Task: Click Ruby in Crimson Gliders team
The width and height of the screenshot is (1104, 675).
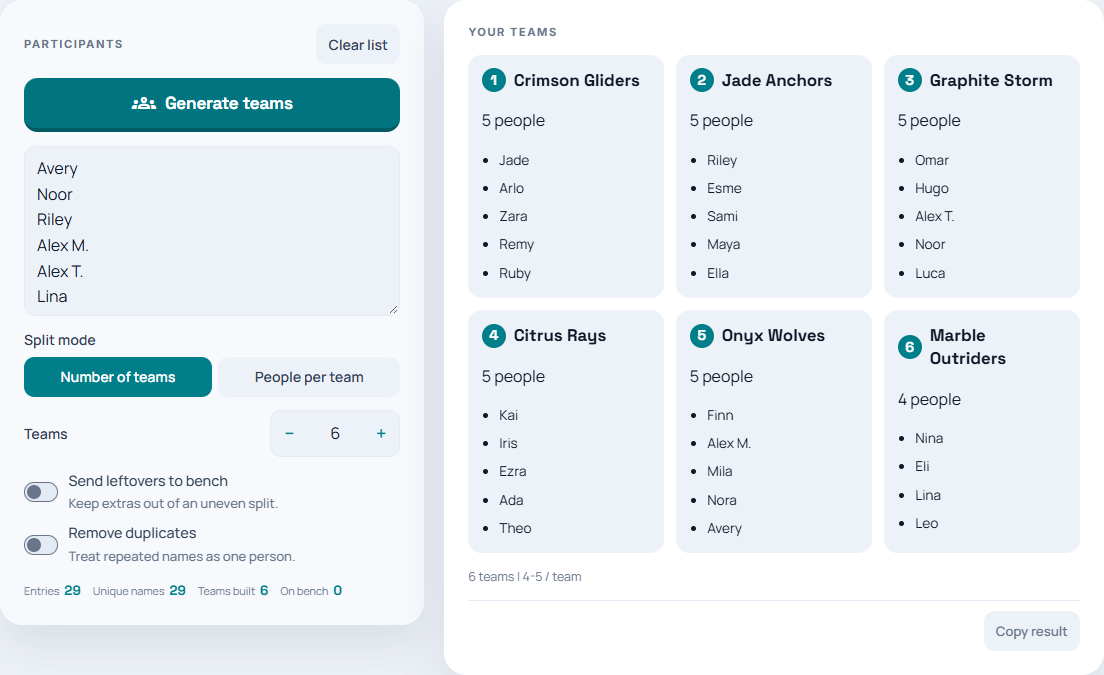Action: (x=515, y=273)
